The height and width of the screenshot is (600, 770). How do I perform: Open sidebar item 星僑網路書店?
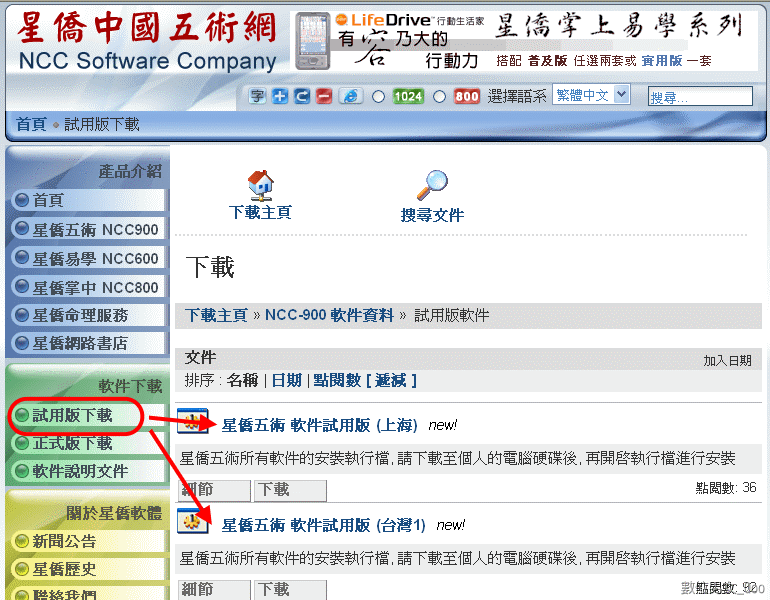tap(88, 343)
